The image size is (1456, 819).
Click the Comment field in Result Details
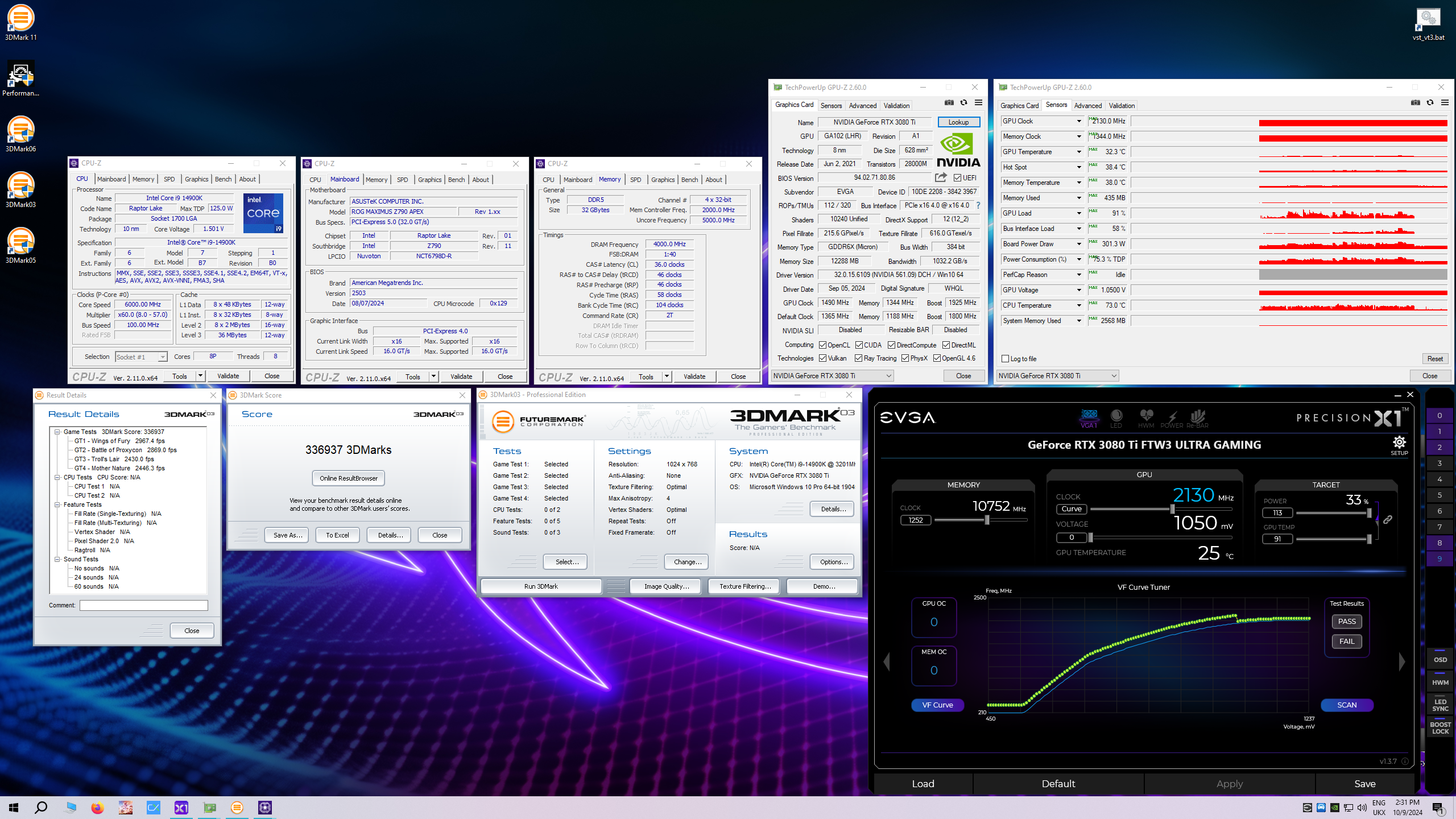pyautogui.click(x=144, y=605)
